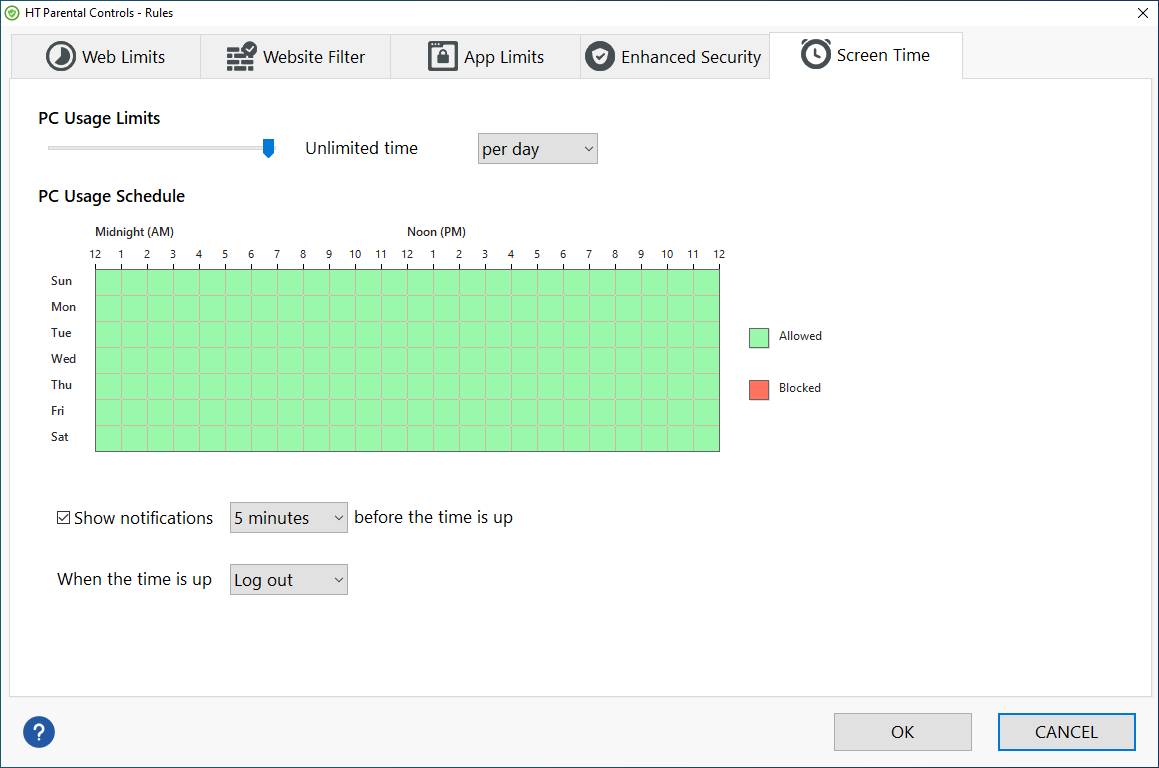Click the Sat 11 PM schedule cell

point(706,438)
